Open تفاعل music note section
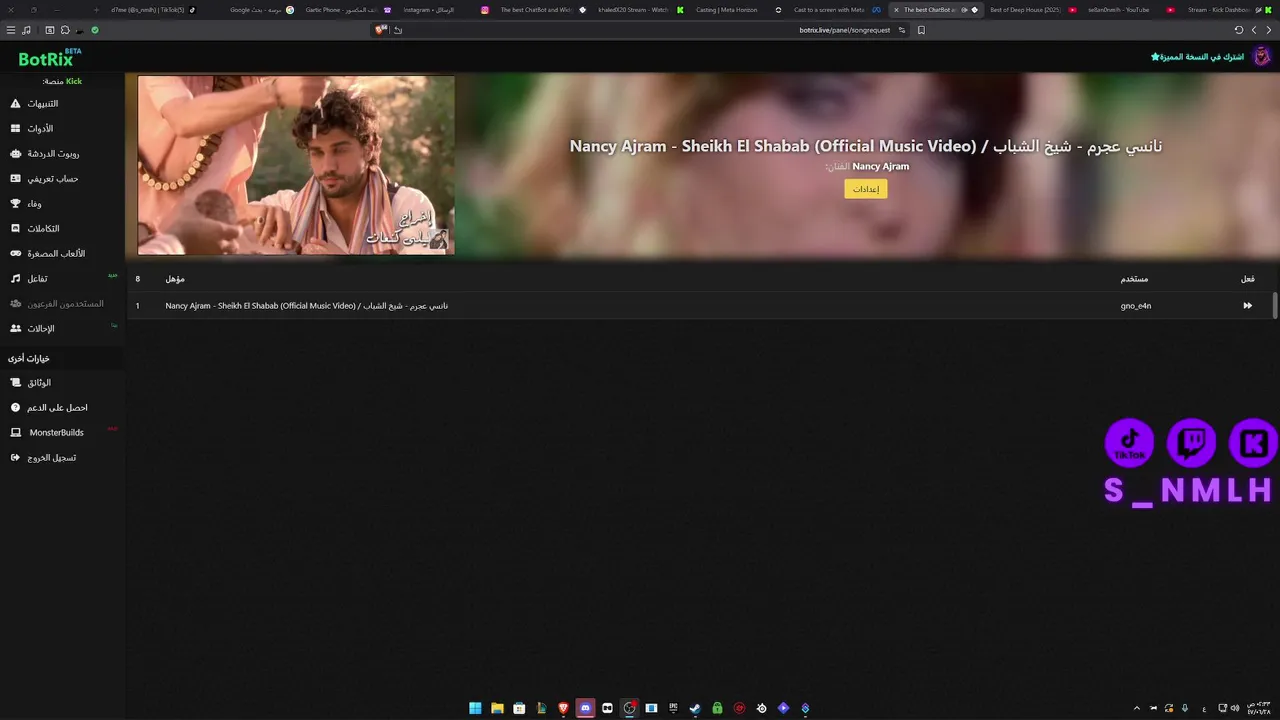1280x720 pixels. click(29, 279)
